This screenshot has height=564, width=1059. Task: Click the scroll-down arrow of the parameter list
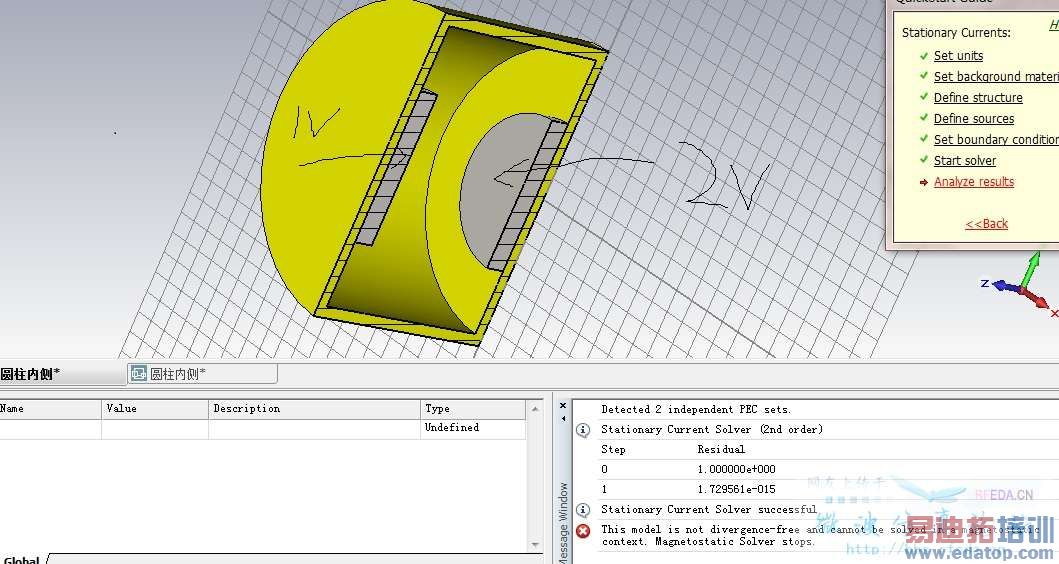point(535,545)
